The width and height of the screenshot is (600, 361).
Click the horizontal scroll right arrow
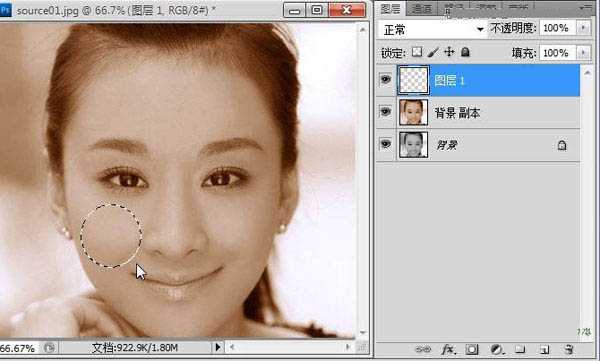click(x=348, y=347)
